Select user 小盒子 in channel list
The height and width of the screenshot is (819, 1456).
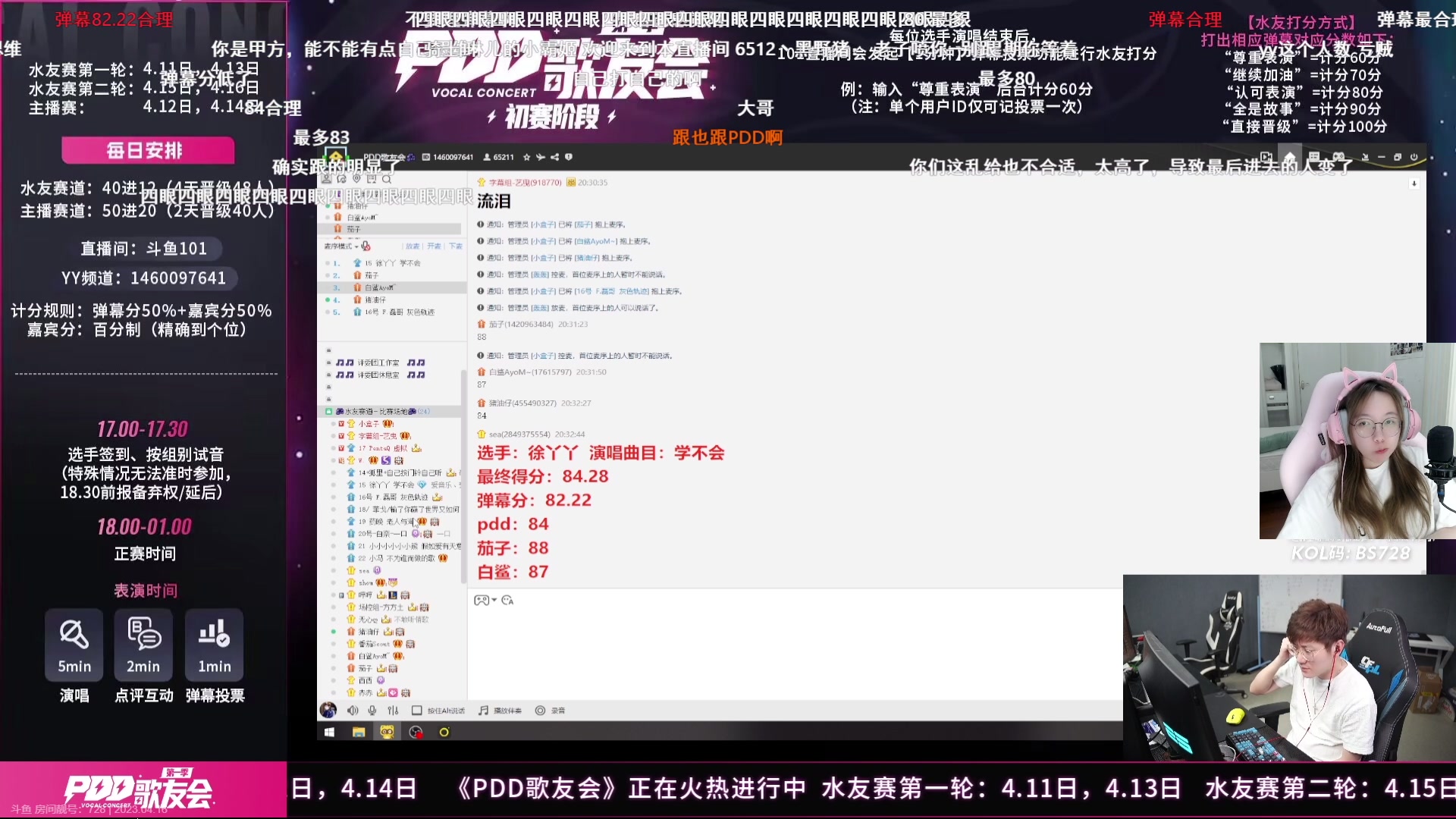[368, 424]
